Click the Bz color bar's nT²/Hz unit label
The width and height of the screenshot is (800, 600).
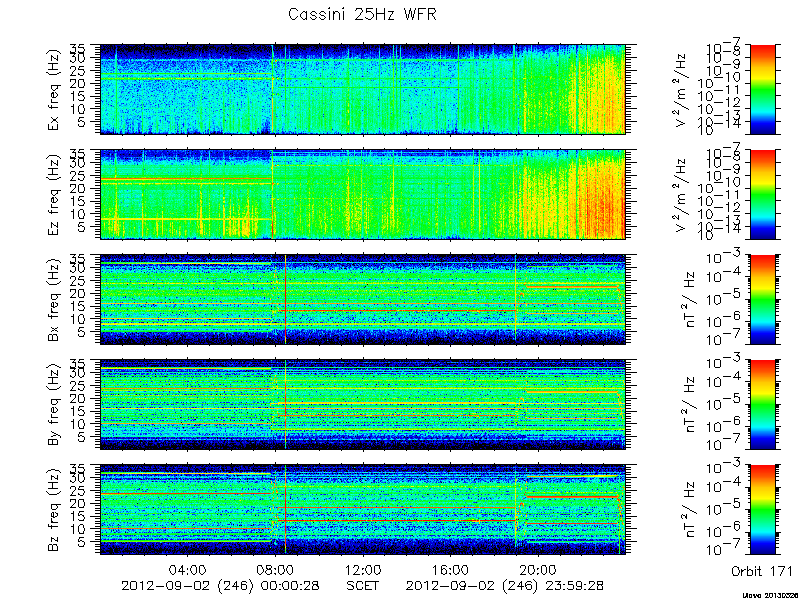pos(687,510)
